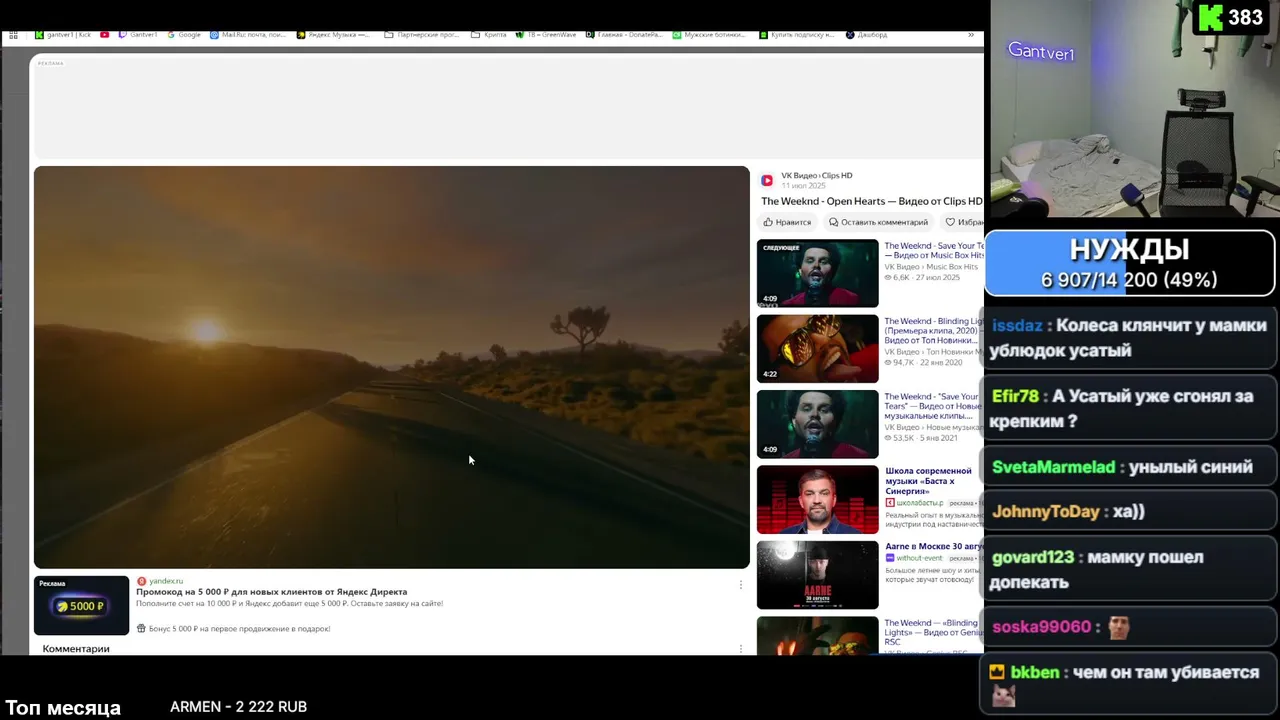Click the emote in soska99060's message

point(1119,628)
